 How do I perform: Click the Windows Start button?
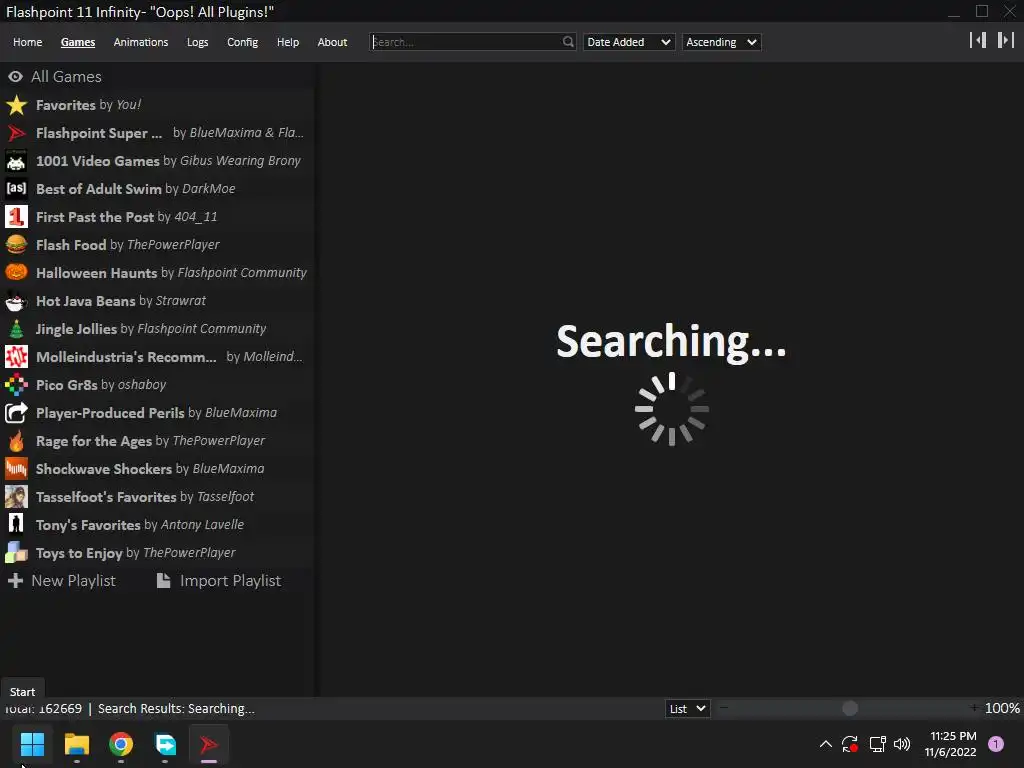[x=32, y=744]
